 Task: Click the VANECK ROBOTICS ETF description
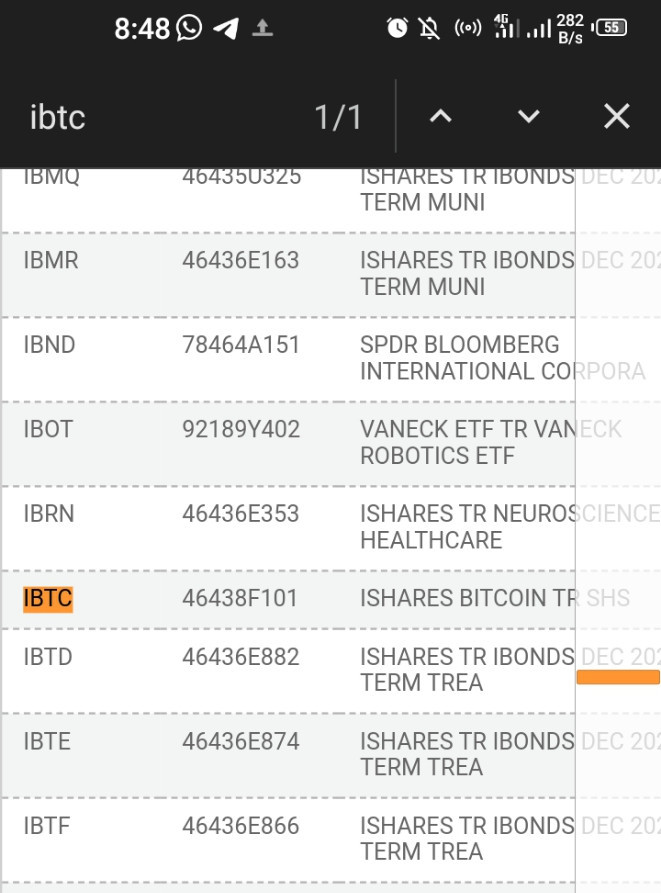(x=491, y=442)
